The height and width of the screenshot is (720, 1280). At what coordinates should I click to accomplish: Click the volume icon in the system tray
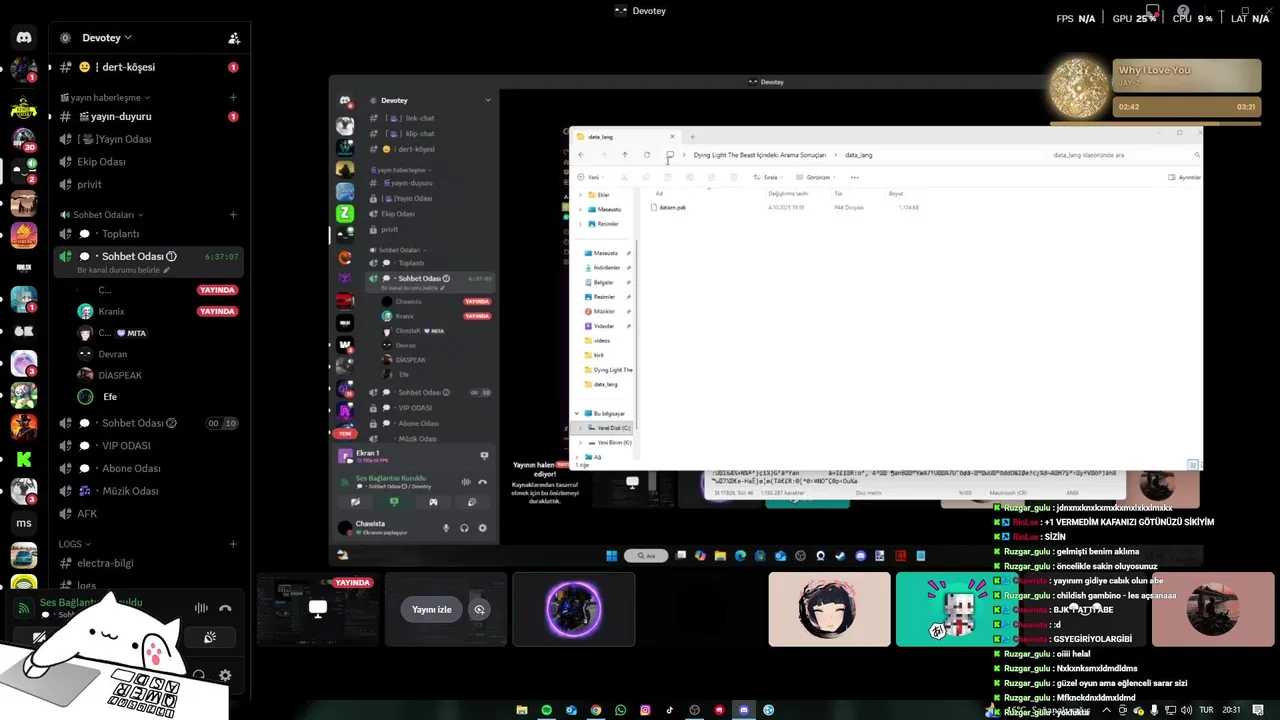pos(1185,710)
